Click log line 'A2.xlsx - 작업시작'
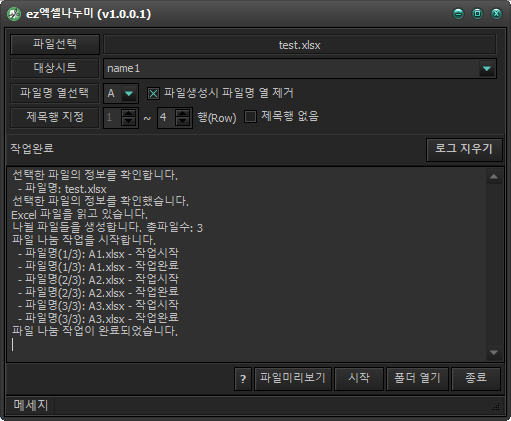511x421 pixels. [133, 280]
